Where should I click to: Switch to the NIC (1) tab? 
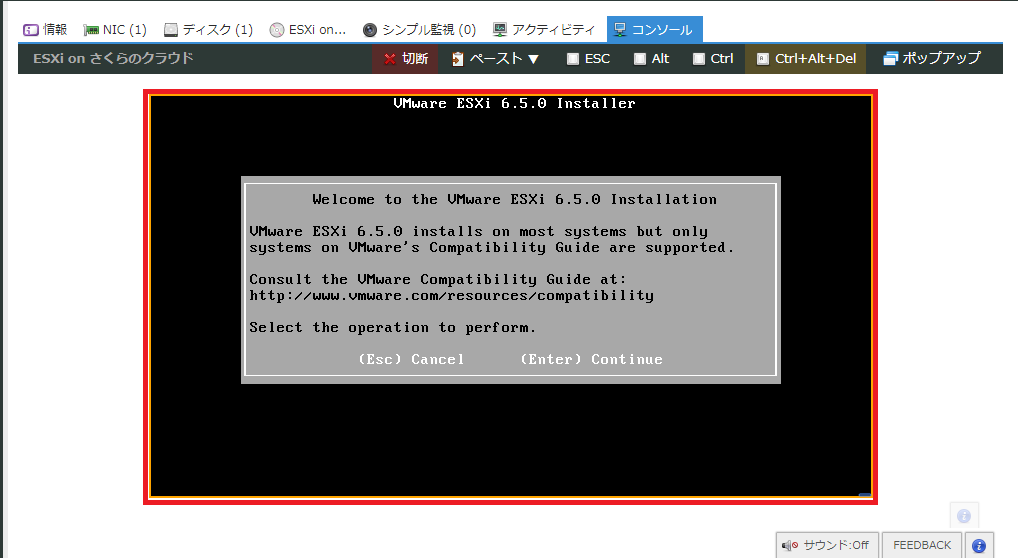pos(115,30)
